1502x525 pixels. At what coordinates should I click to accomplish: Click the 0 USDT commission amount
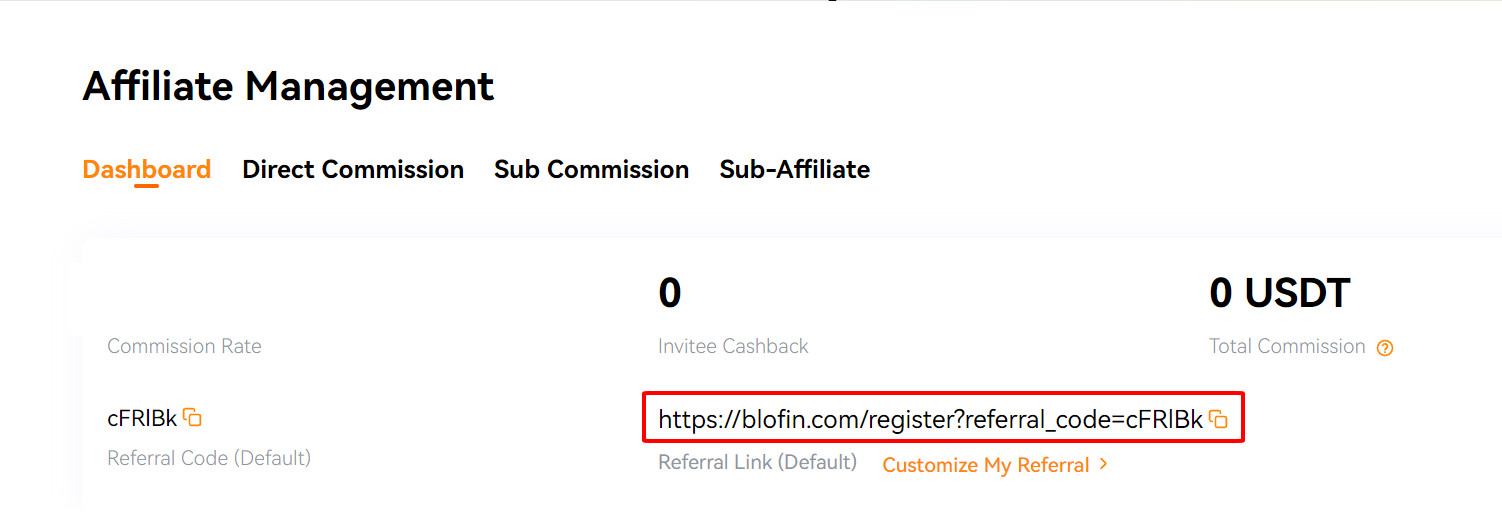coord(1279,293)
